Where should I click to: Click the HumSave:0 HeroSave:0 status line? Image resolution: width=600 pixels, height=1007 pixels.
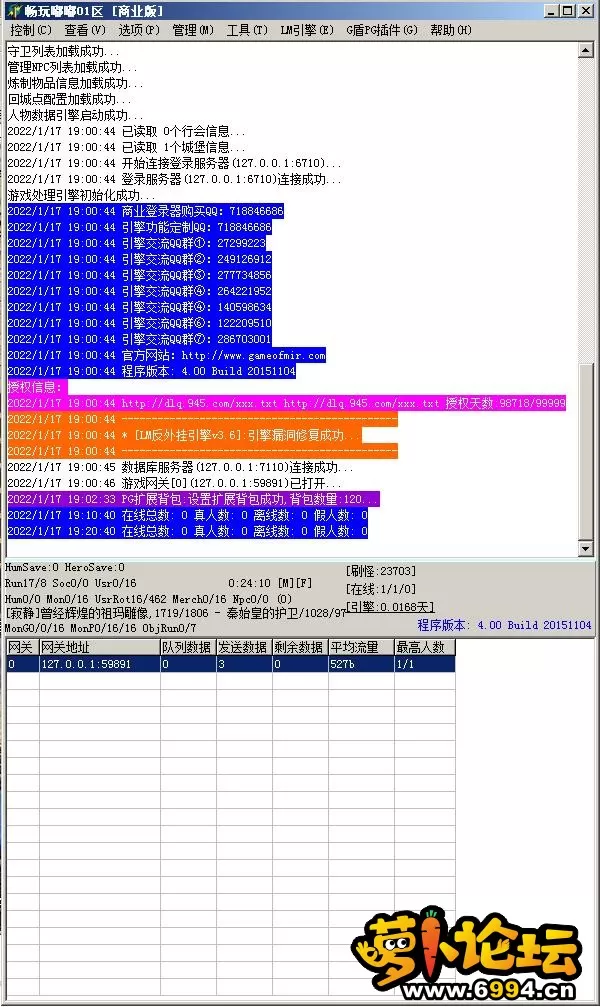point(65,568)
